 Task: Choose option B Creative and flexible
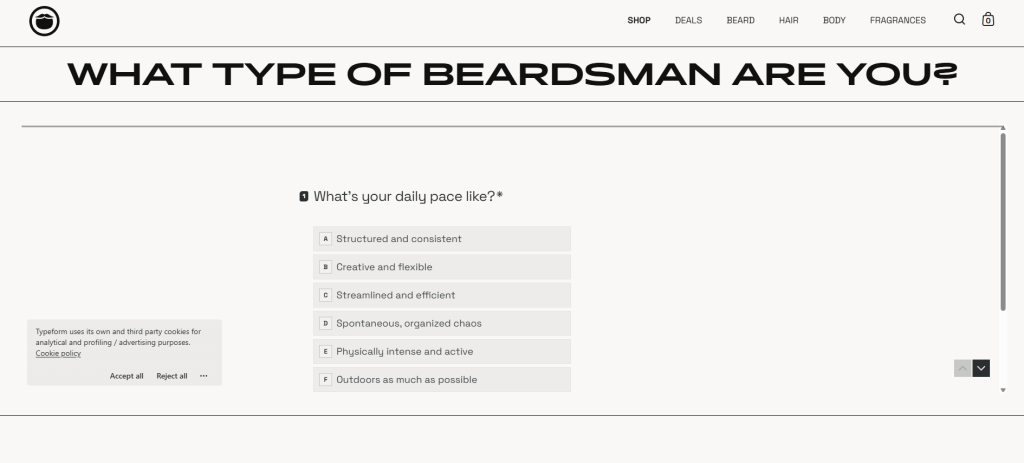[442, 267]
